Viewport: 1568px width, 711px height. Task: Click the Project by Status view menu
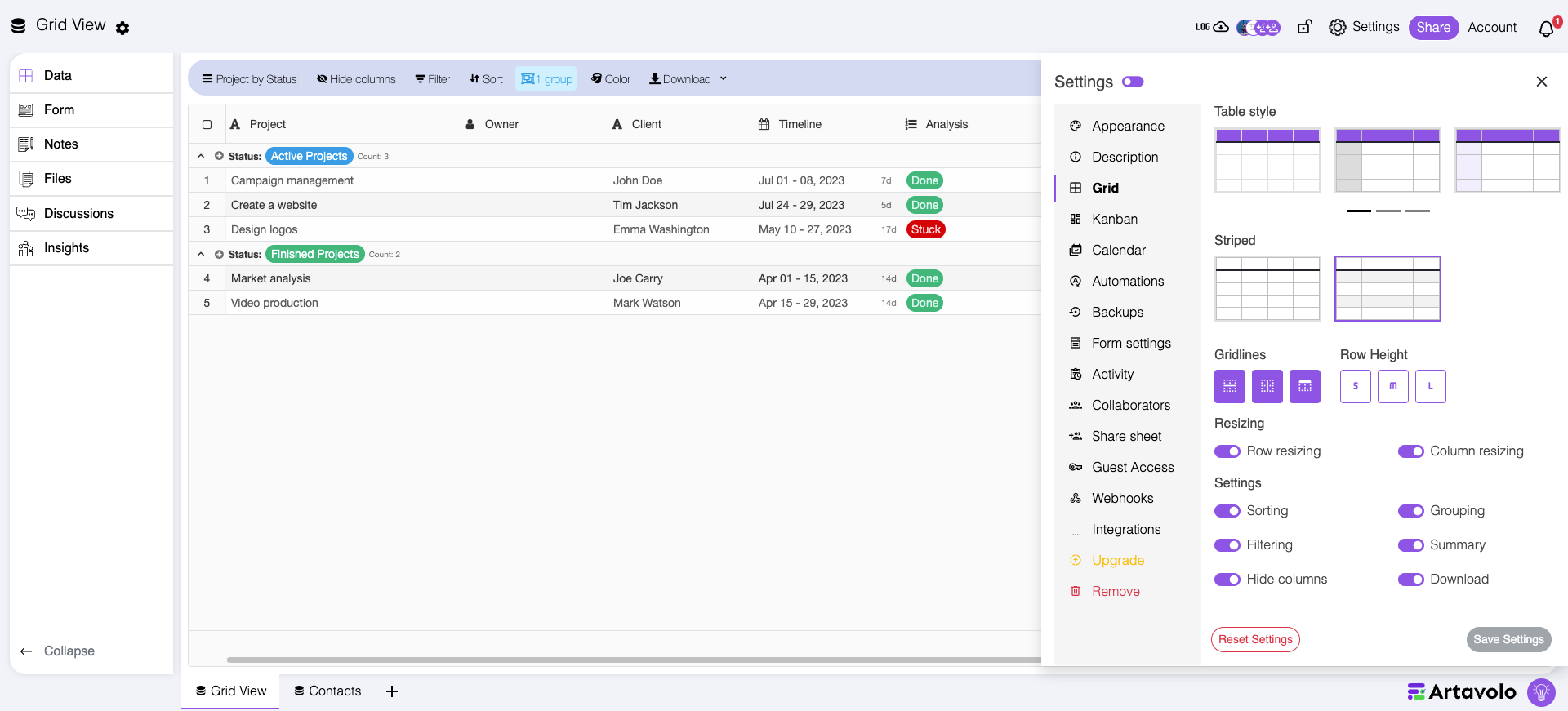coord(249,79)
